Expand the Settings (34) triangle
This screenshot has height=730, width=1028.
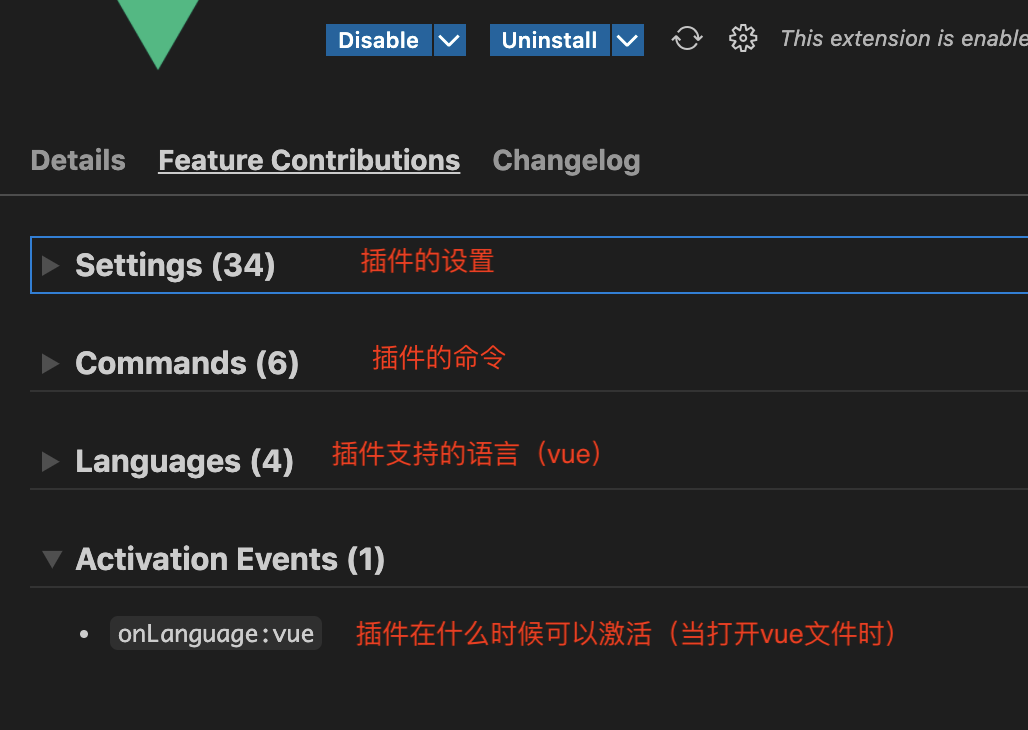coord(50,265)
